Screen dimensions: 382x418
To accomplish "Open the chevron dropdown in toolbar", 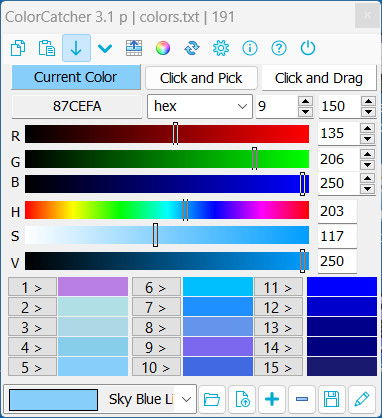I will pos(105,49).
